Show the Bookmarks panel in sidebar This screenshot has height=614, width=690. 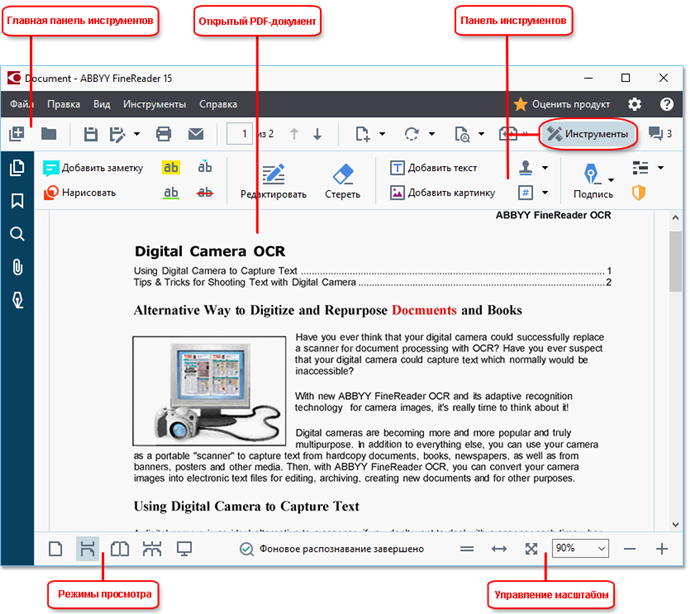point(17,201)
